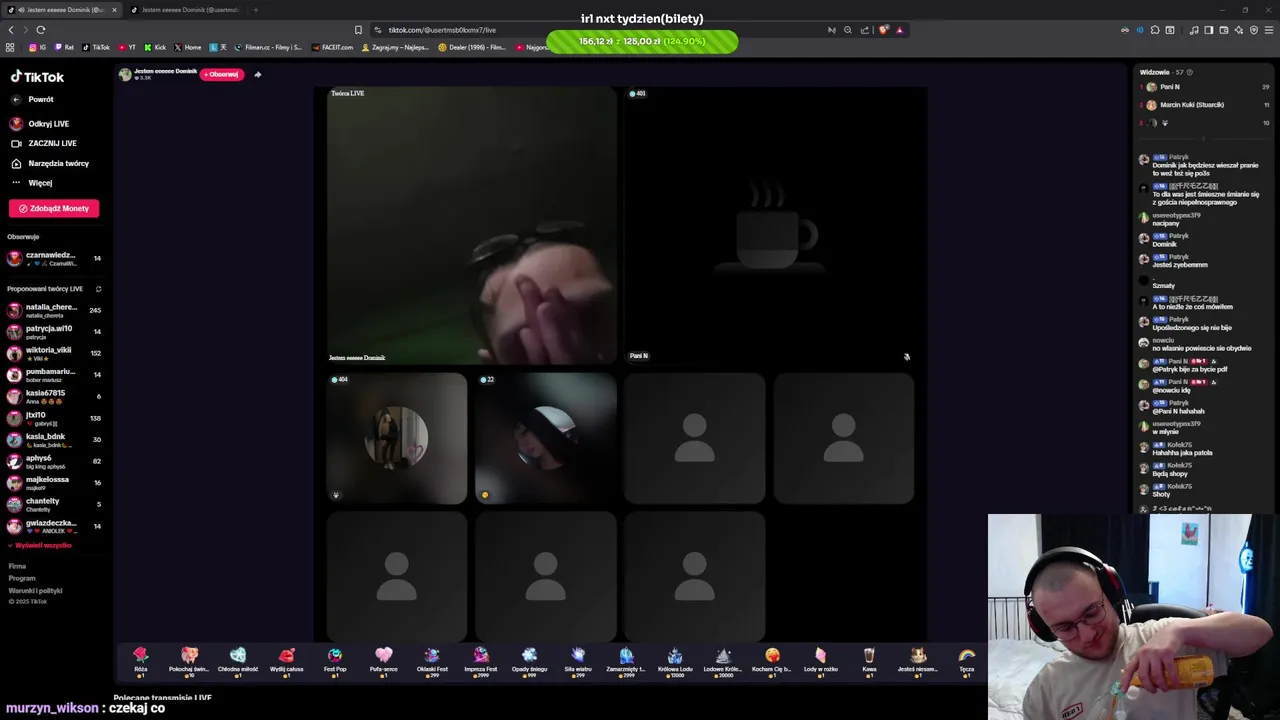This screenshot has height=720, width=1280.
Task: Click the TikTok logo
Action: (37, 77)
